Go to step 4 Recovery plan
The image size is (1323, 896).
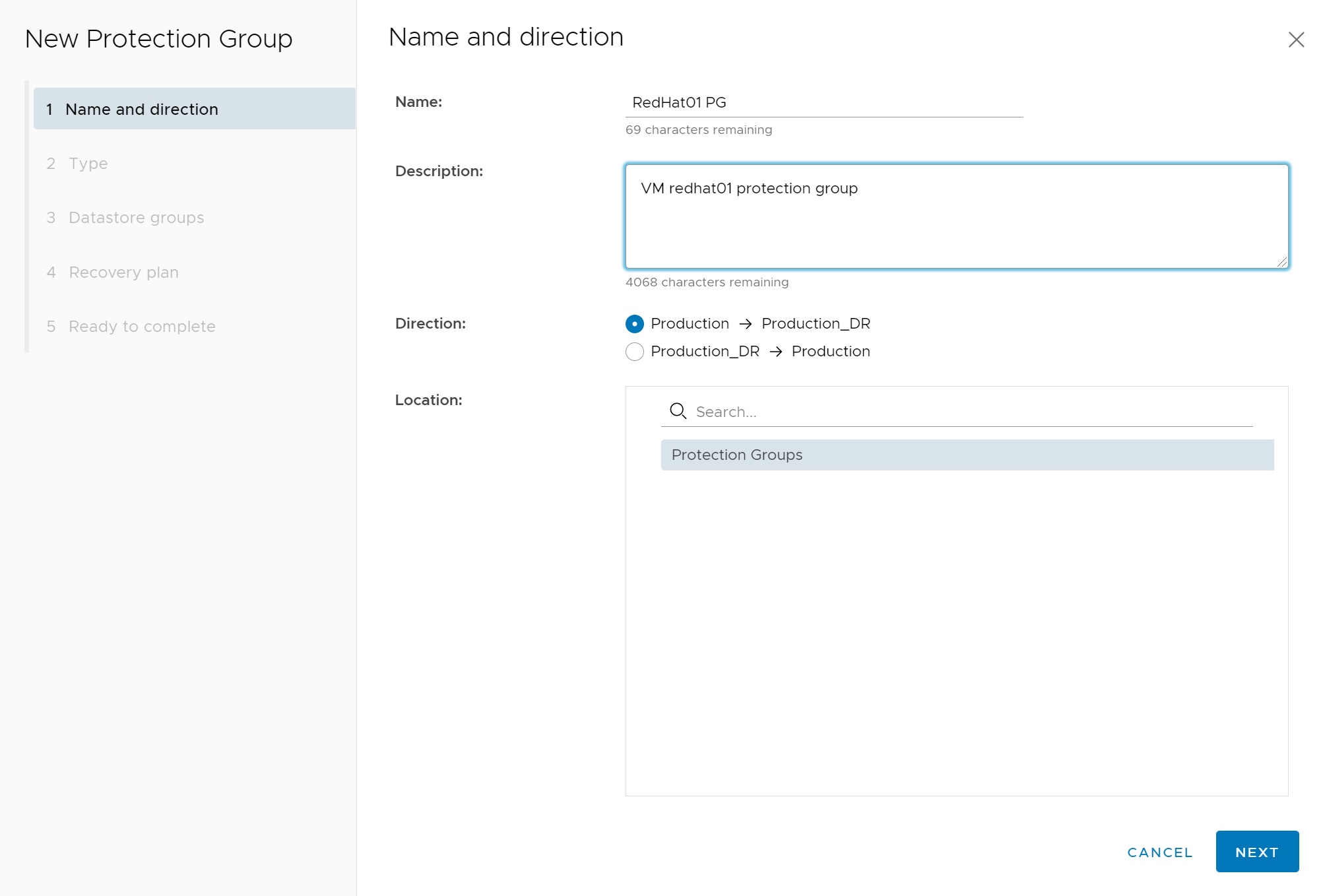(123, 272)
